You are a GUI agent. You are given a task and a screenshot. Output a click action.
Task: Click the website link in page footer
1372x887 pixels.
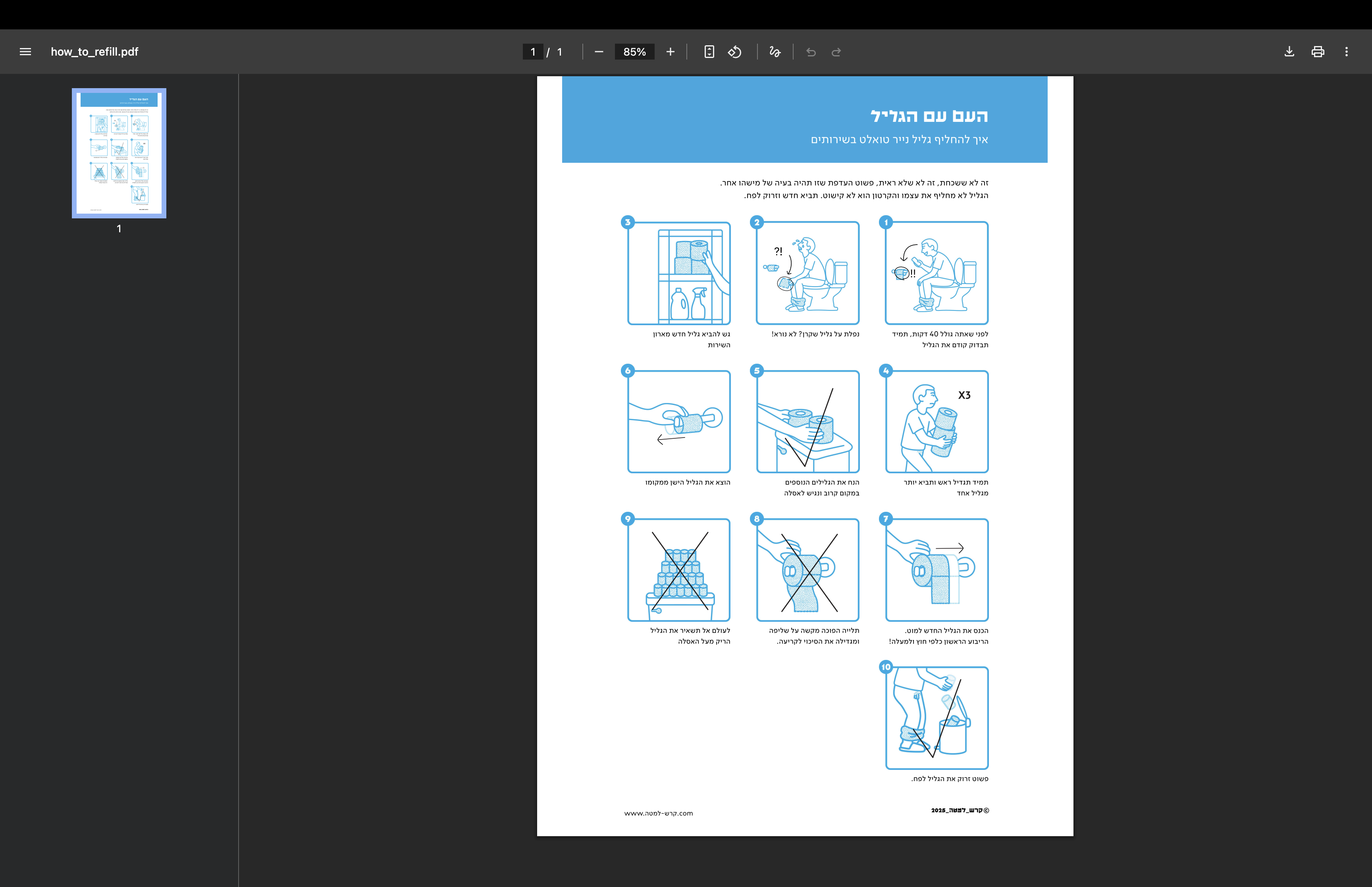pyautogui.click(x=658, y=813)
